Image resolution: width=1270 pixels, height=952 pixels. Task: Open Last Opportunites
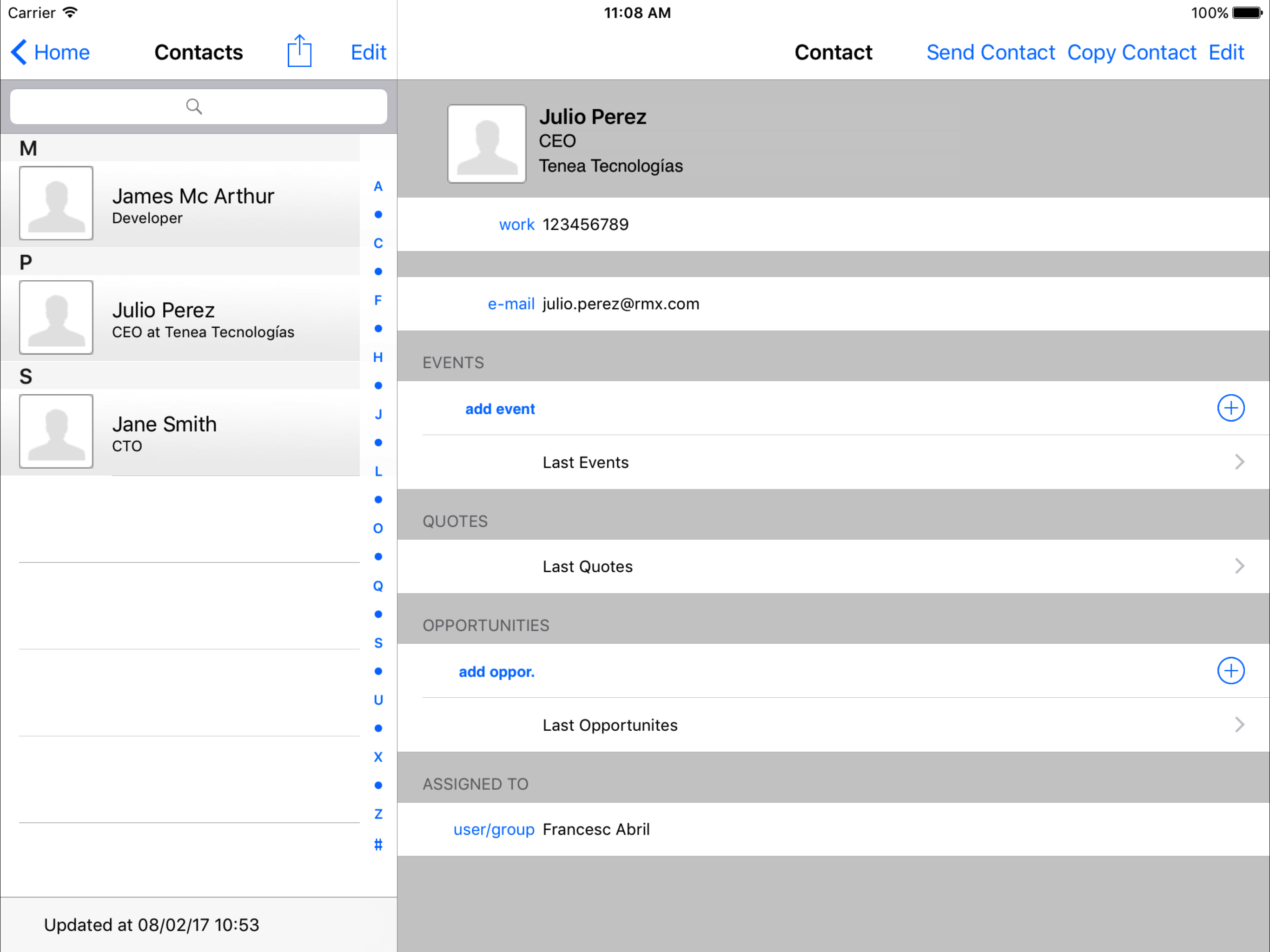click(833, 725)
